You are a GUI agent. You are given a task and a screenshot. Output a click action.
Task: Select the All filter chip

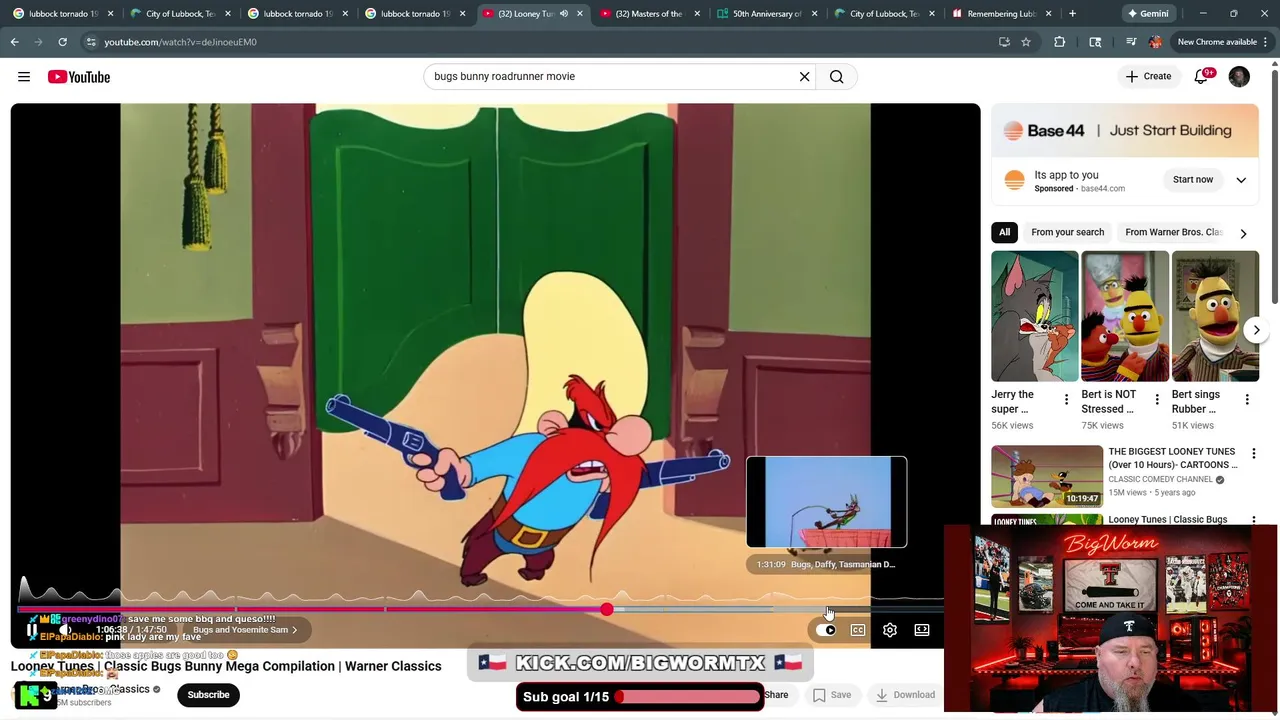click(1004, 232)
